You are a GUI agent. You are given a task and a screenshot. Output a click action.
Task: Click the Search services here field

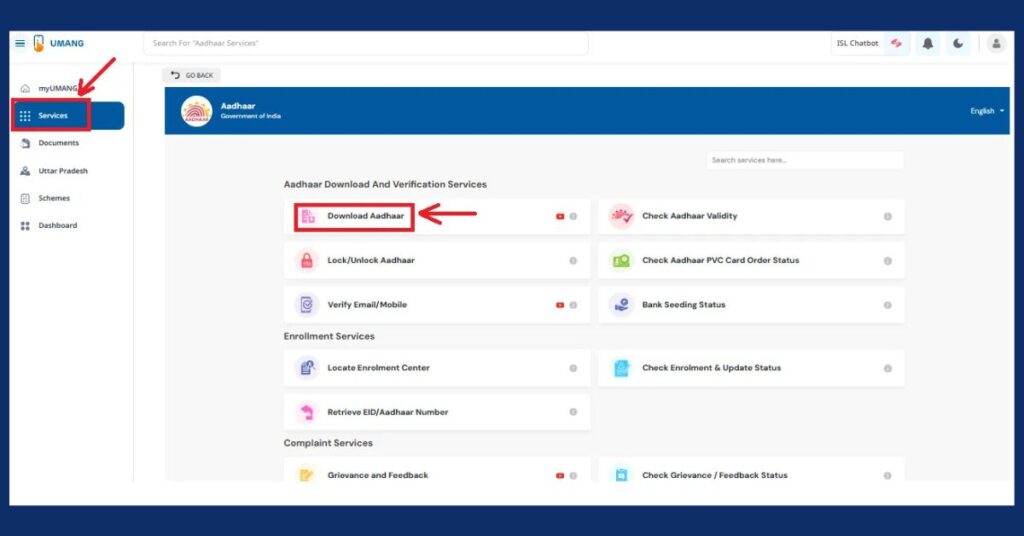(x=805, y=160)
